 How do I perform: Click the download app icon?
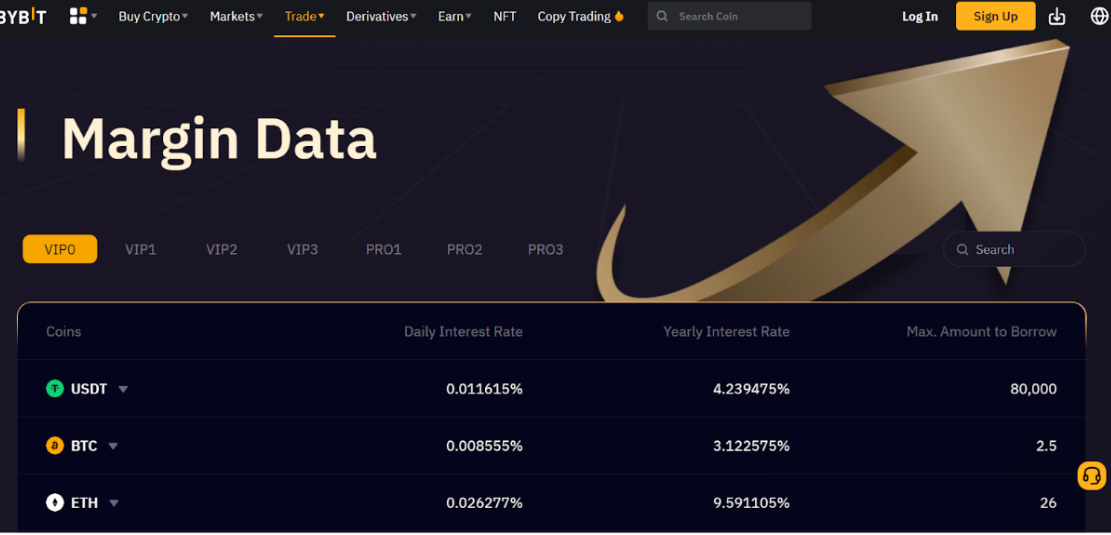[x=1057, y=16]
